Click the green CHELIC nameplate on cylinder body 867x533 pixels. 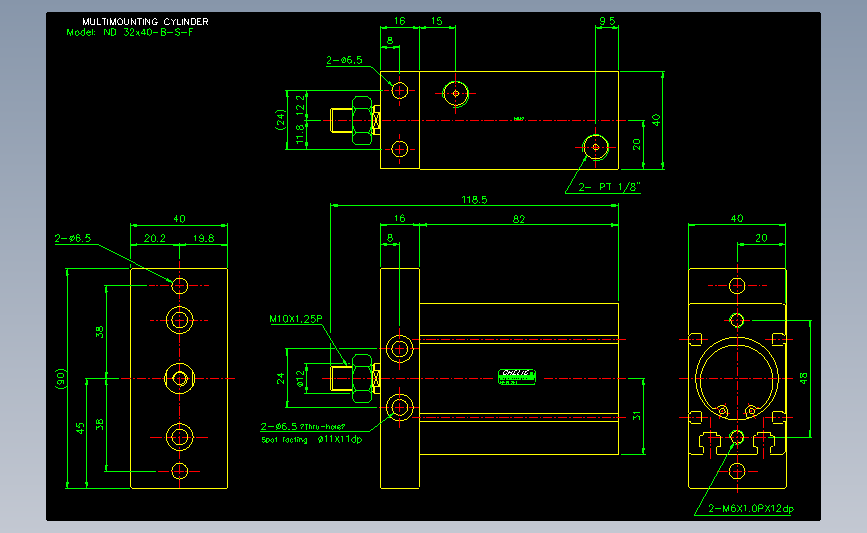(516, 377)
